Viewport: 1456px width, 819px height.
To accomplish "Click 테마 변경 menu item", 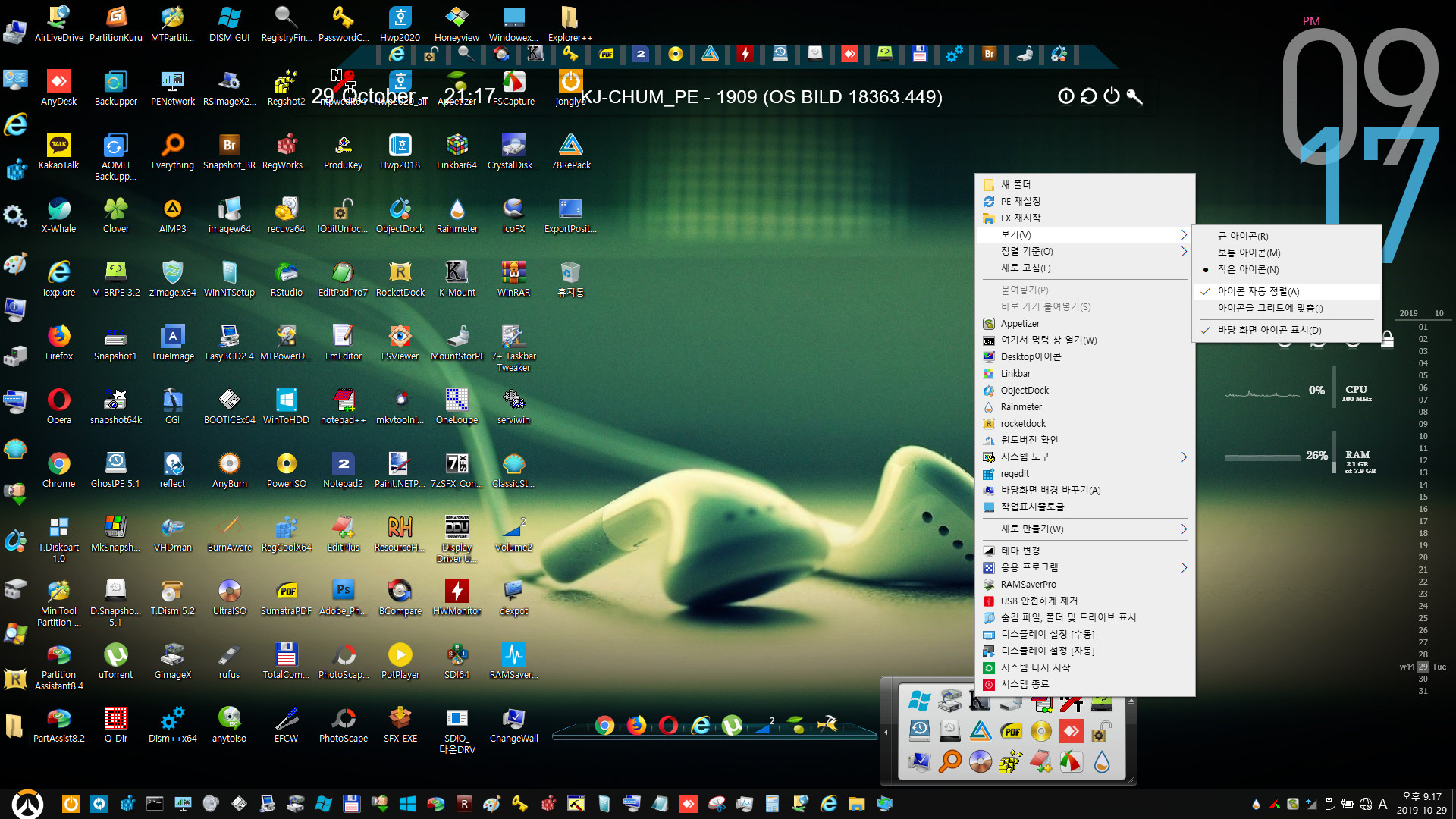I will click(x=1085, y=551).
